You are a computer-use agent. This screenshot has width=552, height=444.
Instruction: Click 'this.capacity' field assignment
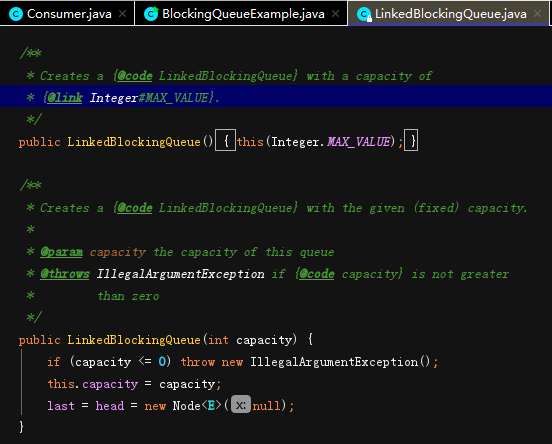[x=93, y=384]
